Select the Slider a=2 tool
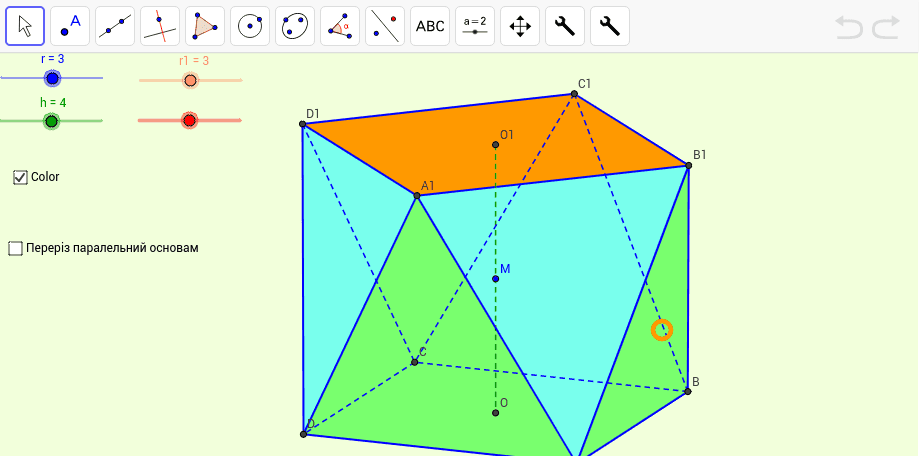This screenshot has width=920, height=458. pyautogui.click(x=475, y=26)
